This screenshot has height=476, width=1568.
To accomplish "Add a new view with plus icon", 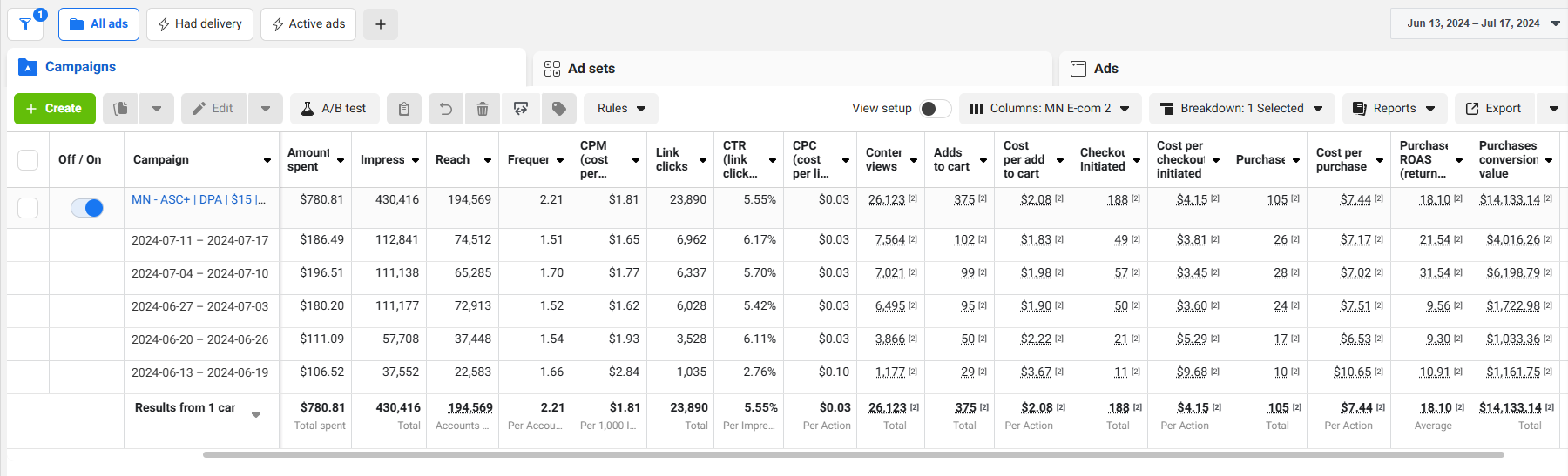I will [381, 24].
